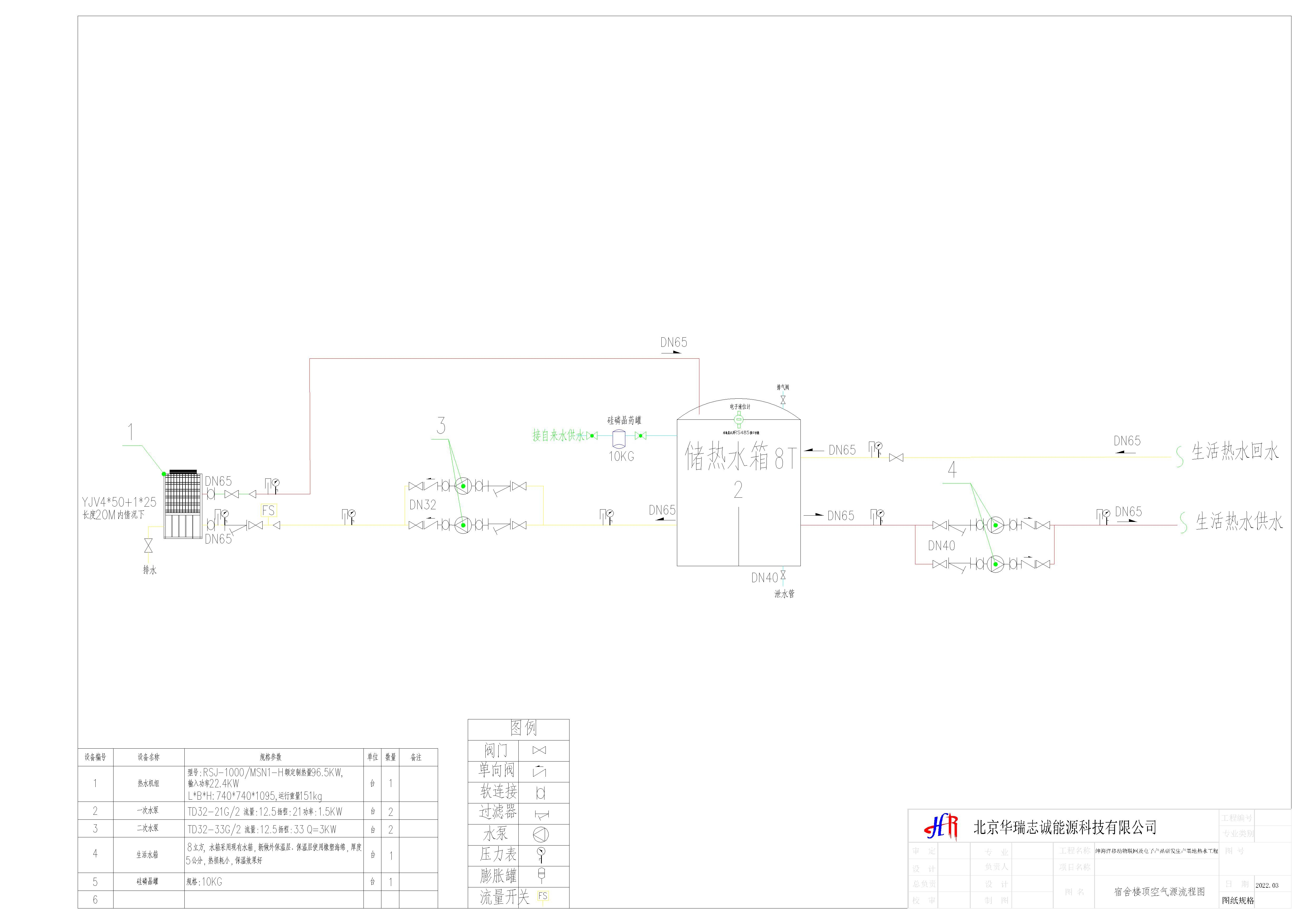
Task: Select the pump symbol in legend
Action: click(540, 835)
